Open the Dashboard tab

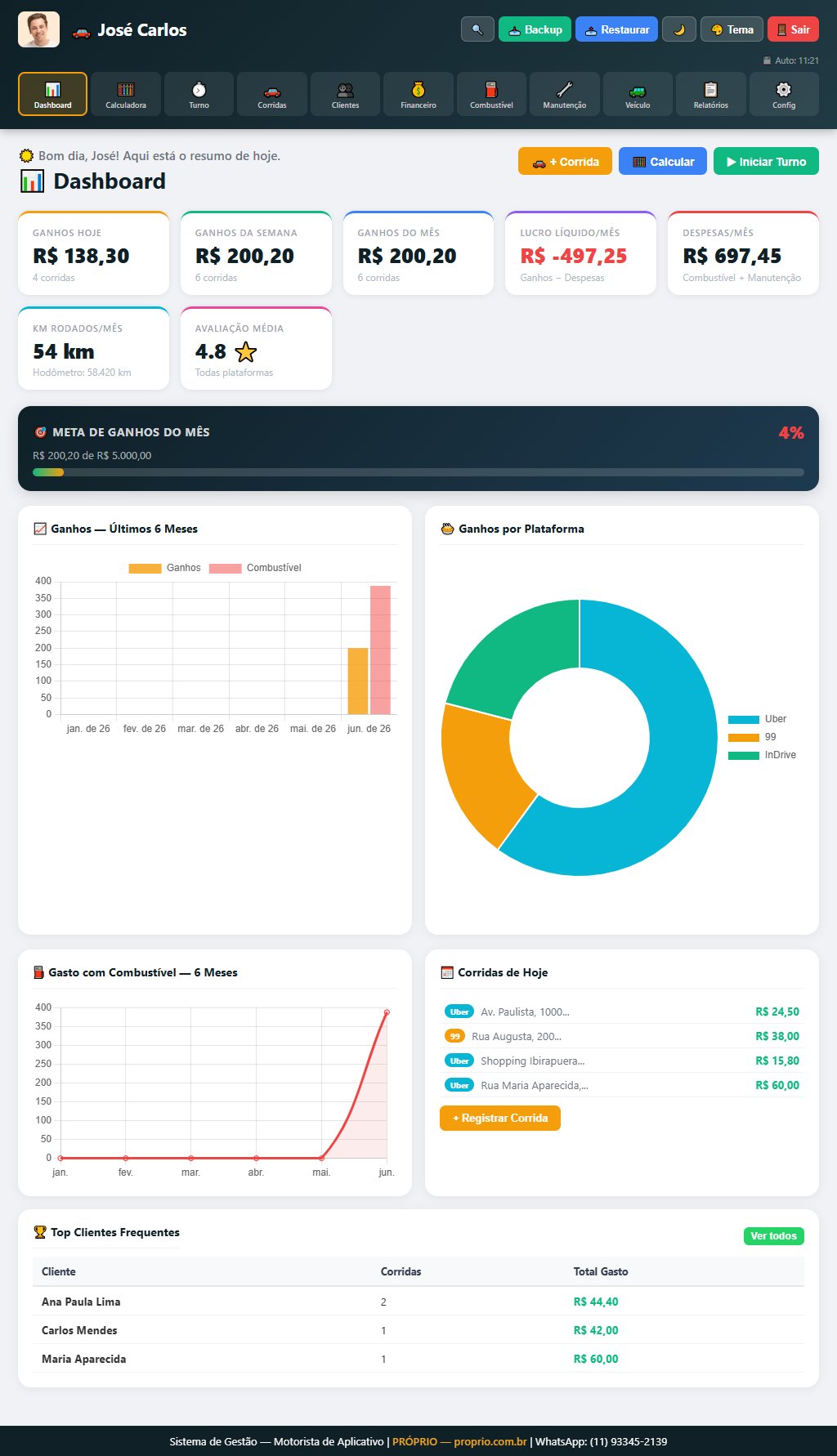click(52, 94)
